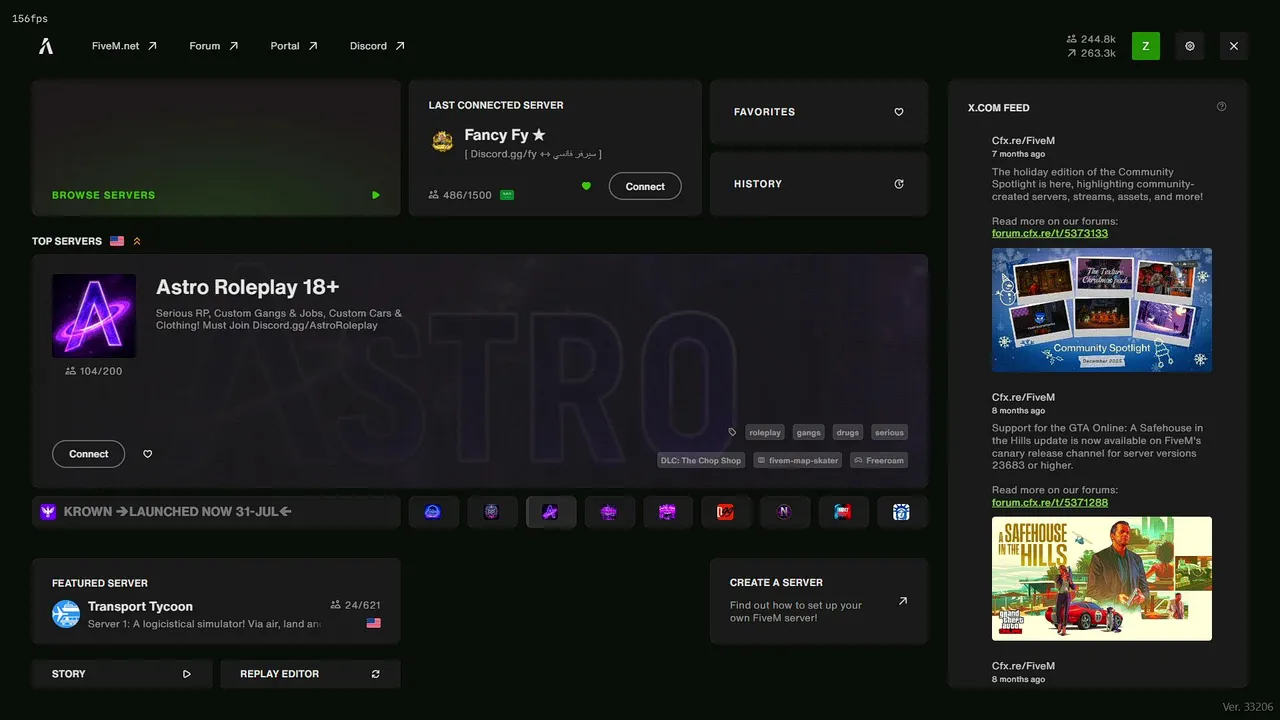Image resolution: width=1280 pixels, height=720 pixels.
Task: Launch Story mode
Action: pos(122,674)
